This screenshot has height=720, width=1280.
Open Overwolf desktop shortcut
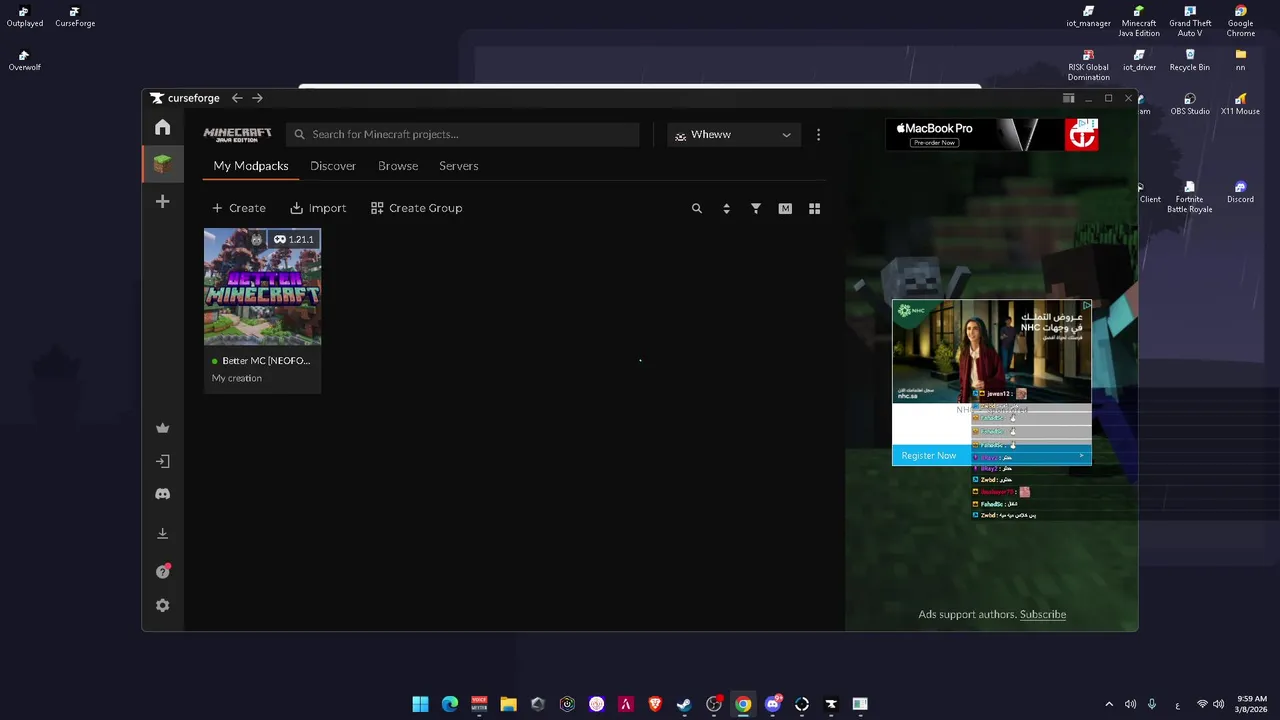(24, 61)
